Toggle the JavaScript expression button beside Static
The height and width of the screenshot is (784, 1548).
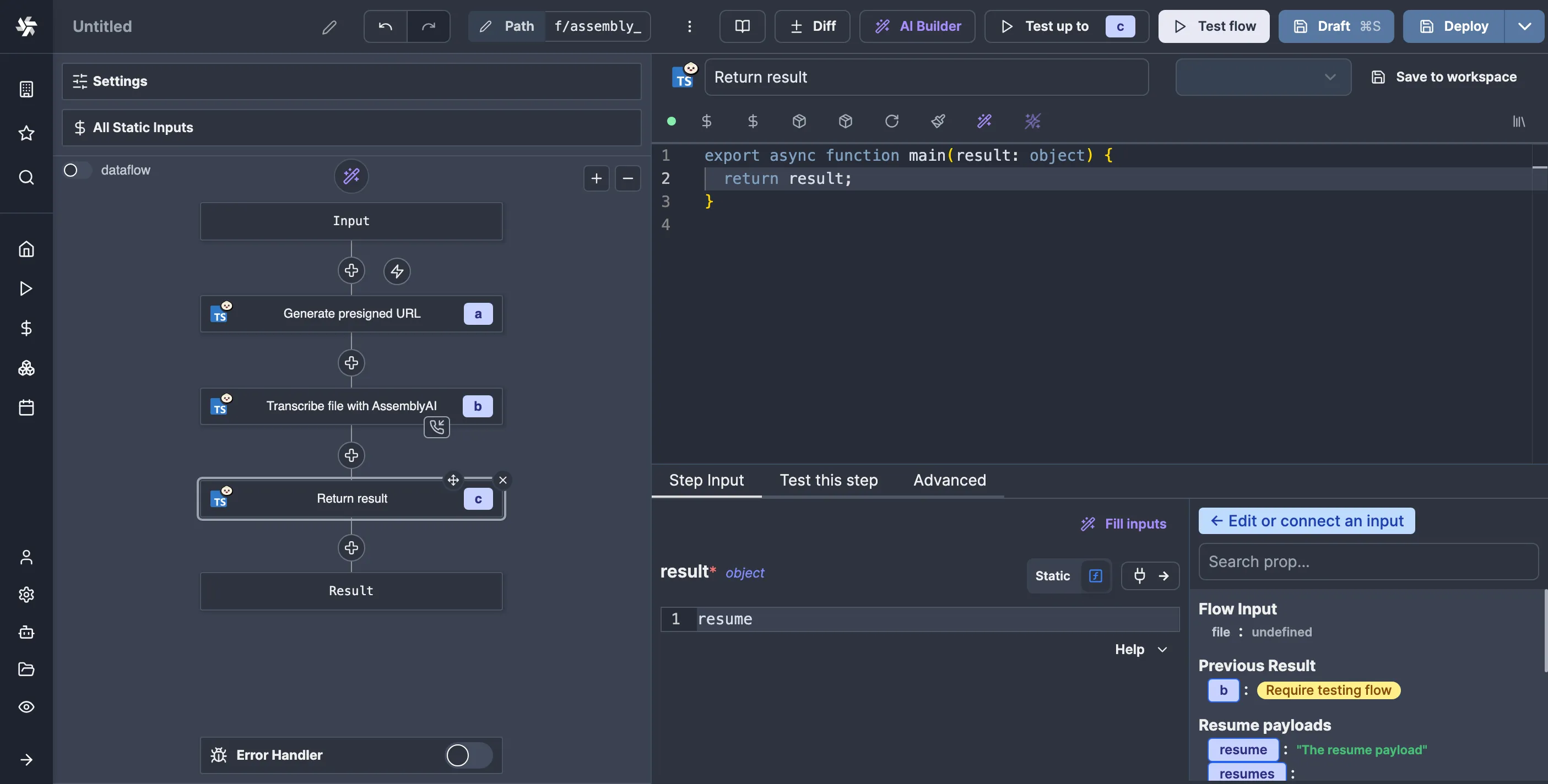pos(1096,575)
